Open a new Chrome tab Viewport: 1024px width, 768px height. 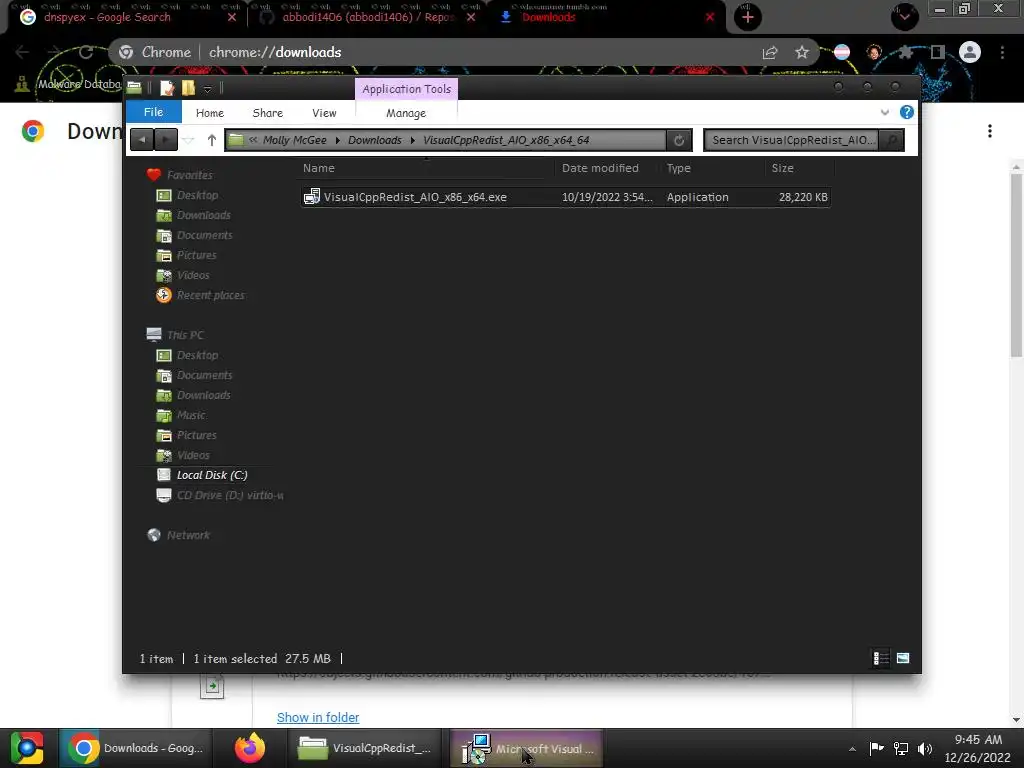[748, 17]
